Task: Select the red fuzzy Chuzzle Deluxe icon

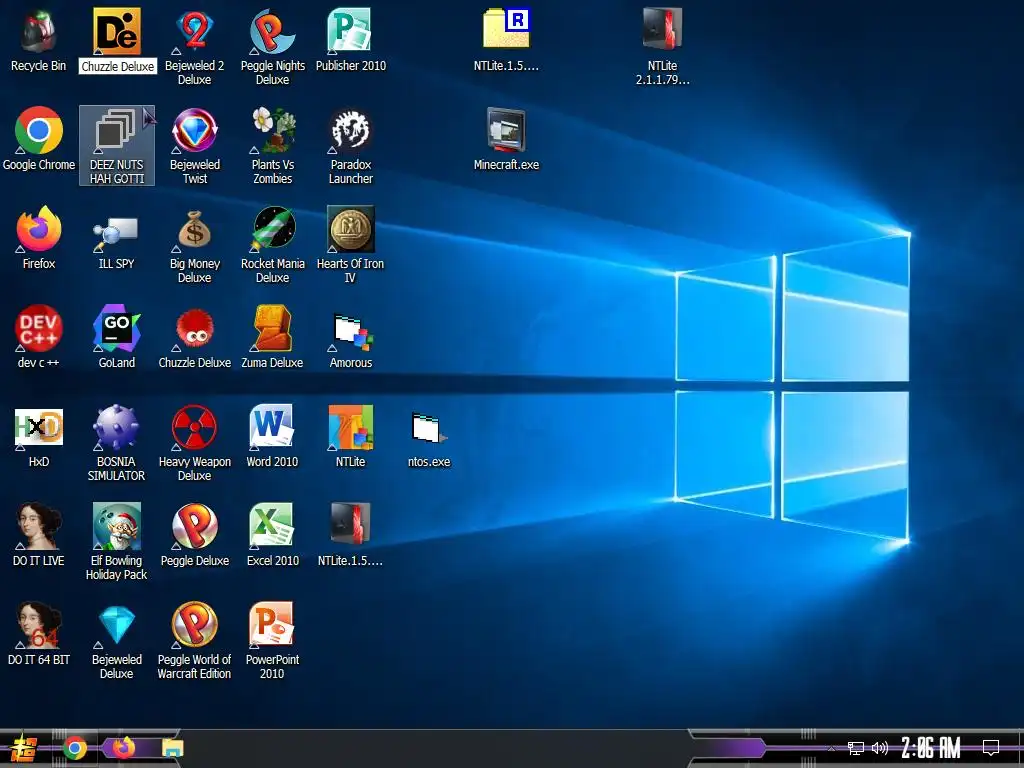Action: click(195, 336)
